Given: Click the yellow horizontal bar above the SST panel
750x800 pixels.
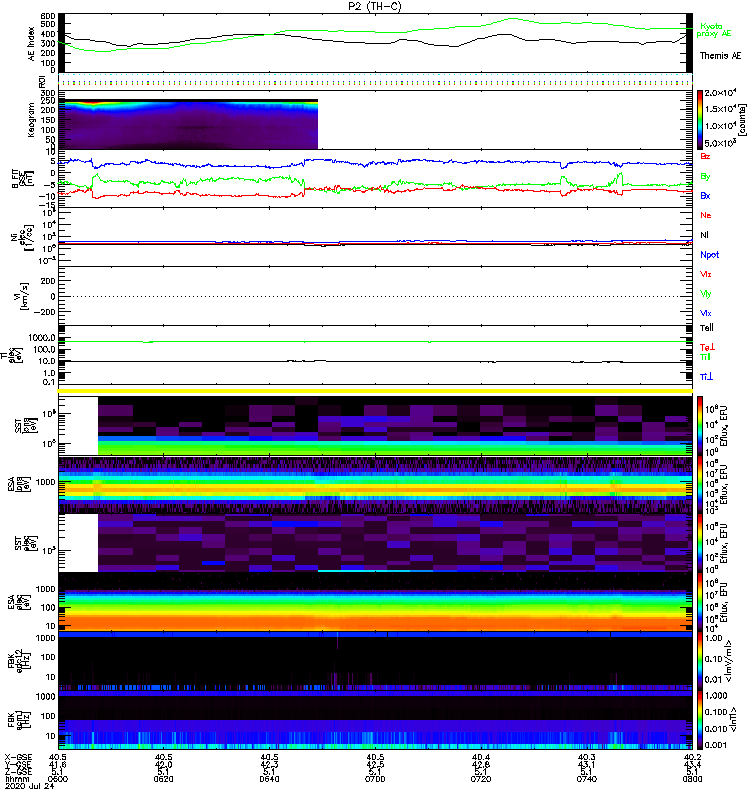Looking at the screenshot, I should click(375, 391).
